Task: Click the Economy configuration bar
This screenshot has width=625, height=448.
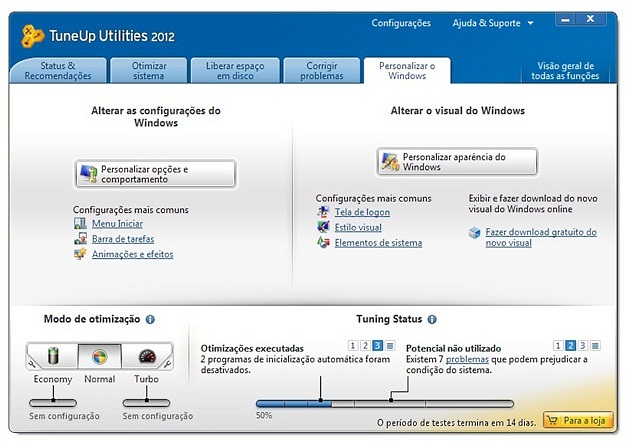Action: (53, 403)
